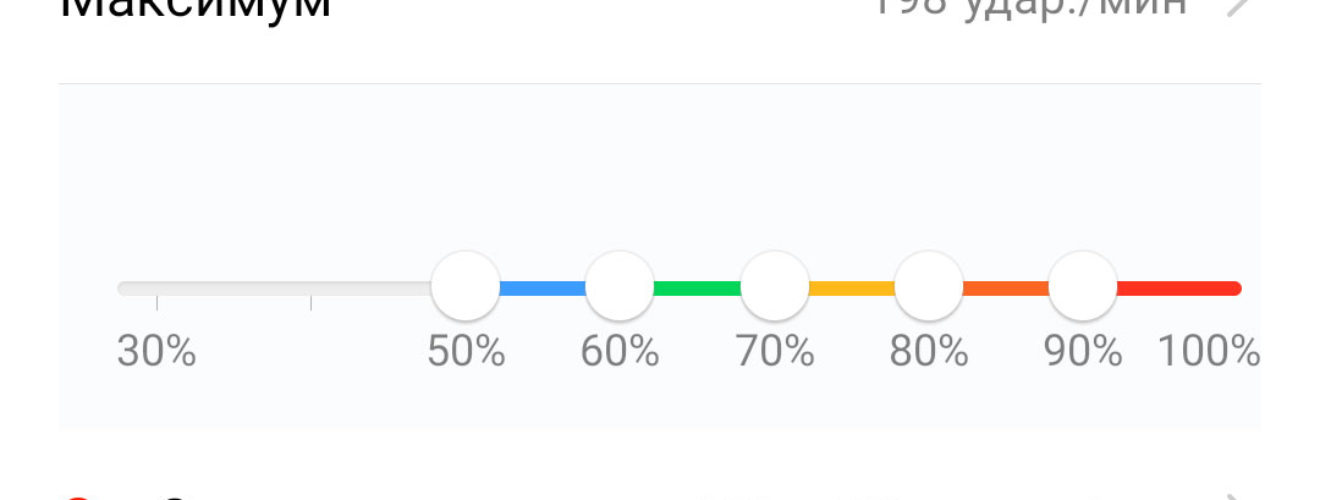The height and width of the screenshot is (500, 1320).
Task: Click the gray inactive slider track
Action: tap(274, 288)
